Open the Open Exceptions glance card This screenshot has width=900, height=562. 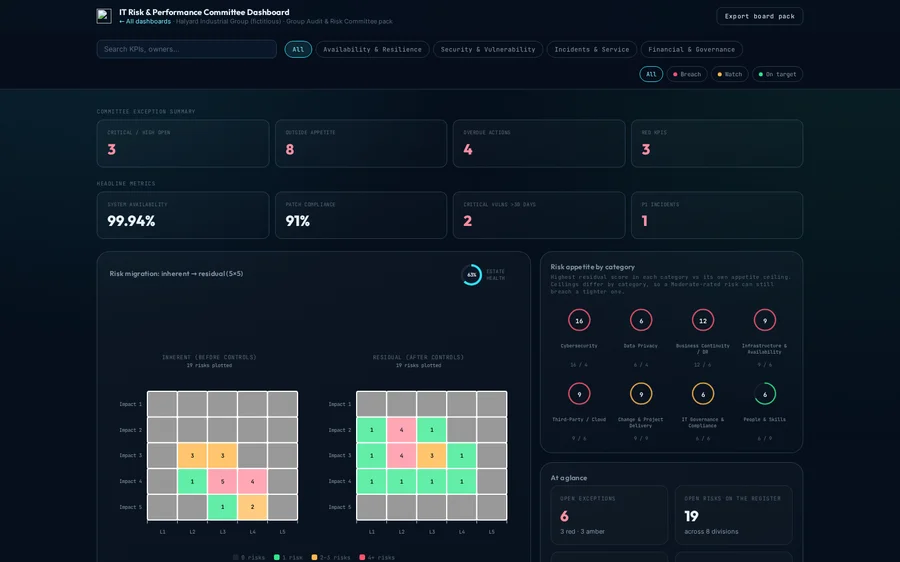609,515
